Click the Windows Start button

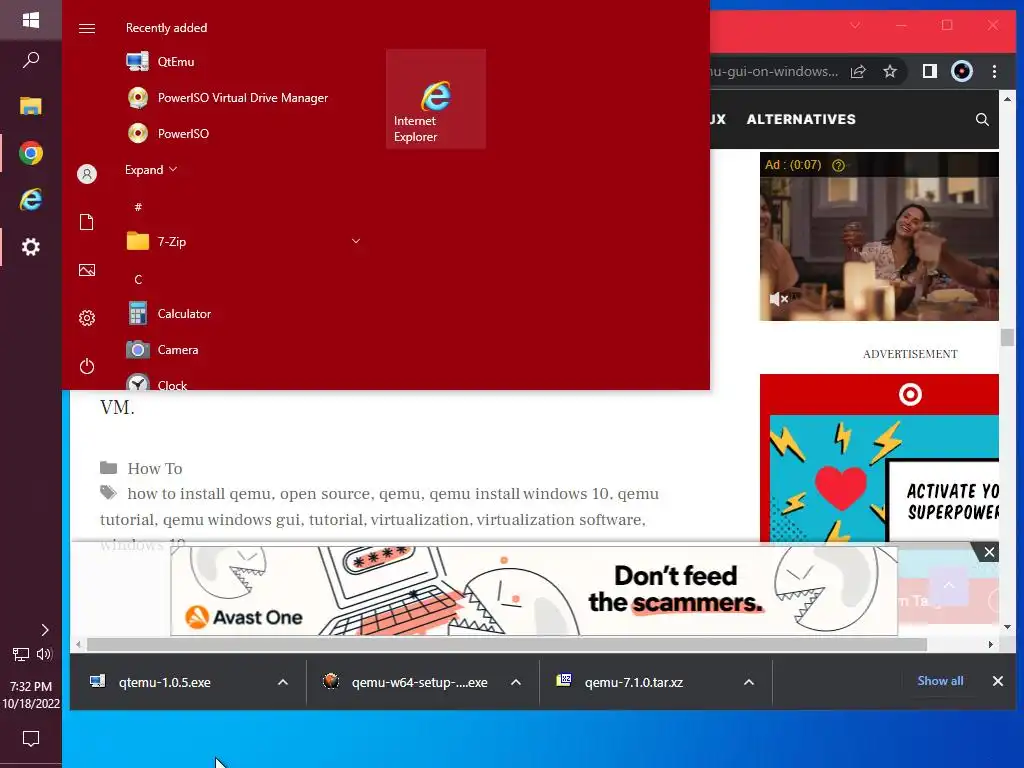click(x=31, y=20)
